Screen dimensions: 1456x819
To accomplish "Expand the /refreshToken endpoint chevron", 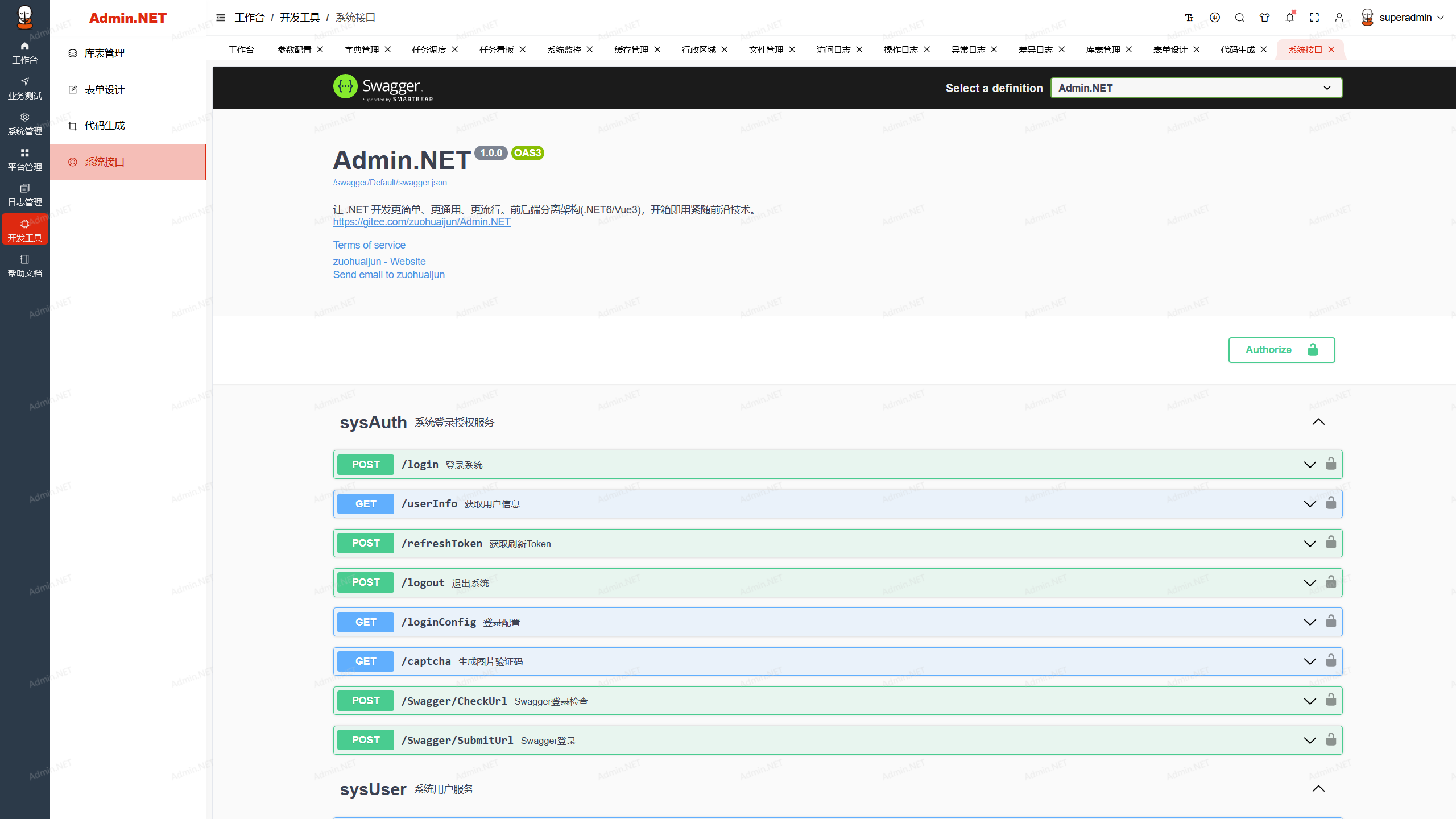I will pyautogui.click(x=1310, y=543).
